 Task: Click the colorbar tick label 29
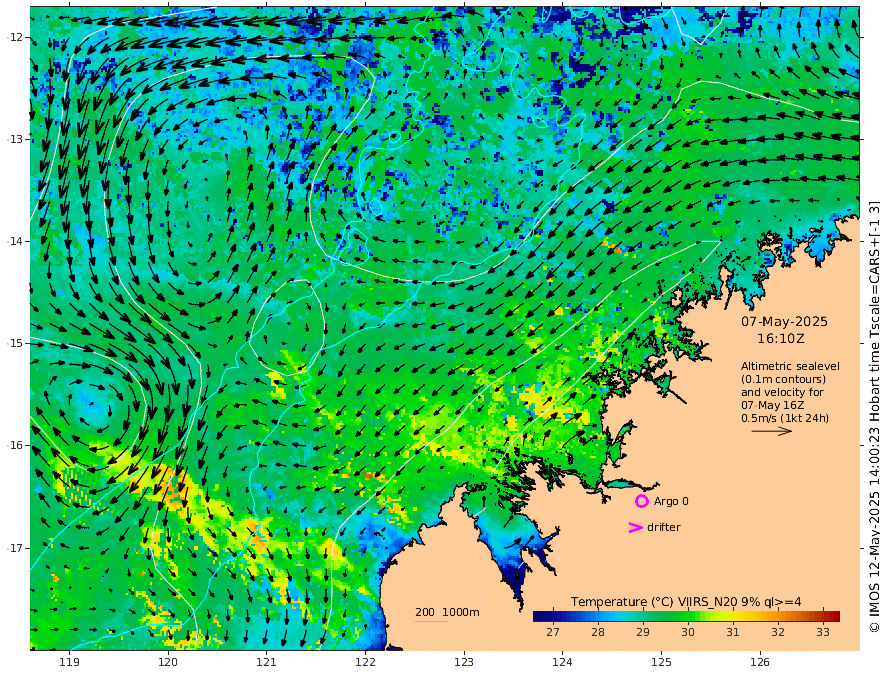coord(643,632)
